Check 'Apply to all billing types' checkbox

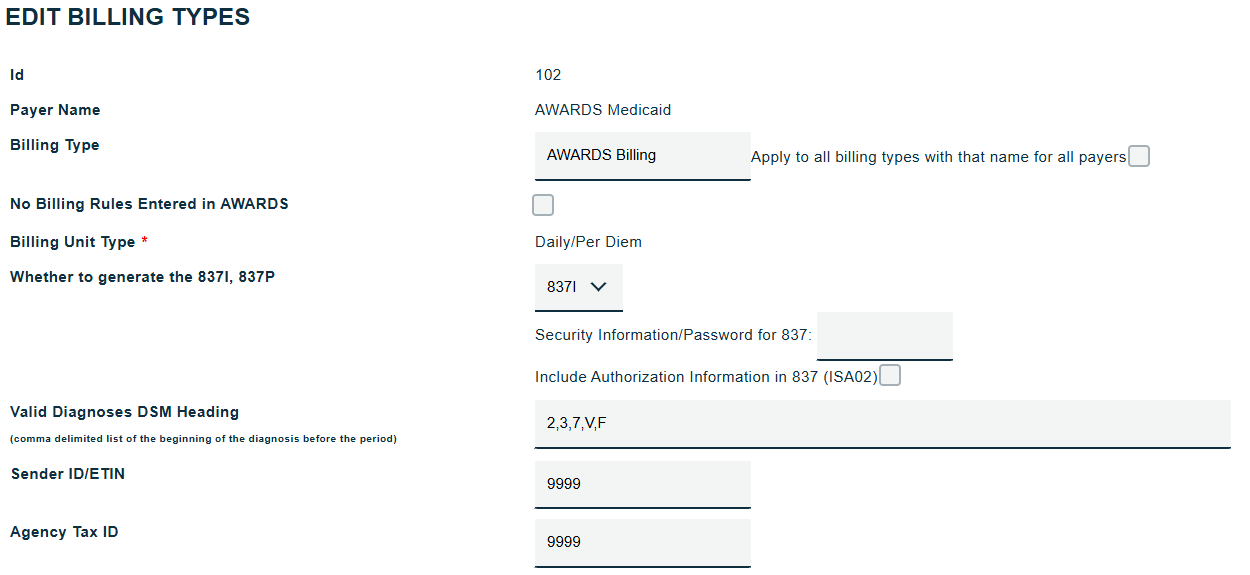(x=1139, y=156)
